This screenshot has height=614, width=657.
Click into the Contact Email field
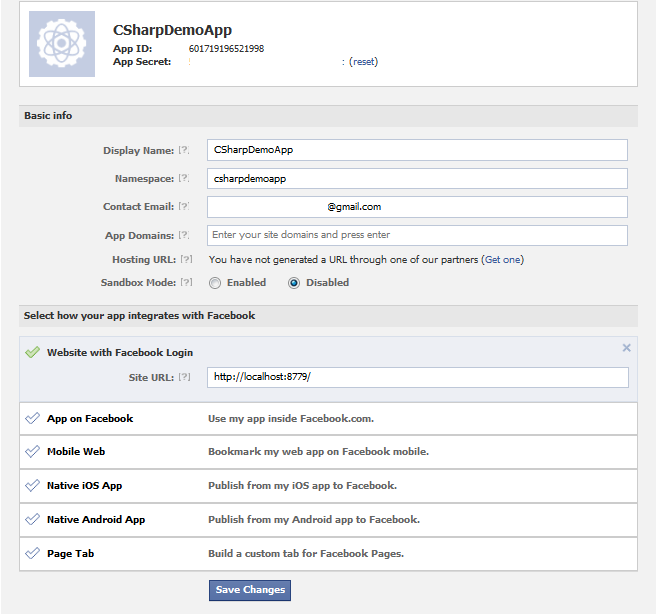tap(417, 207)
